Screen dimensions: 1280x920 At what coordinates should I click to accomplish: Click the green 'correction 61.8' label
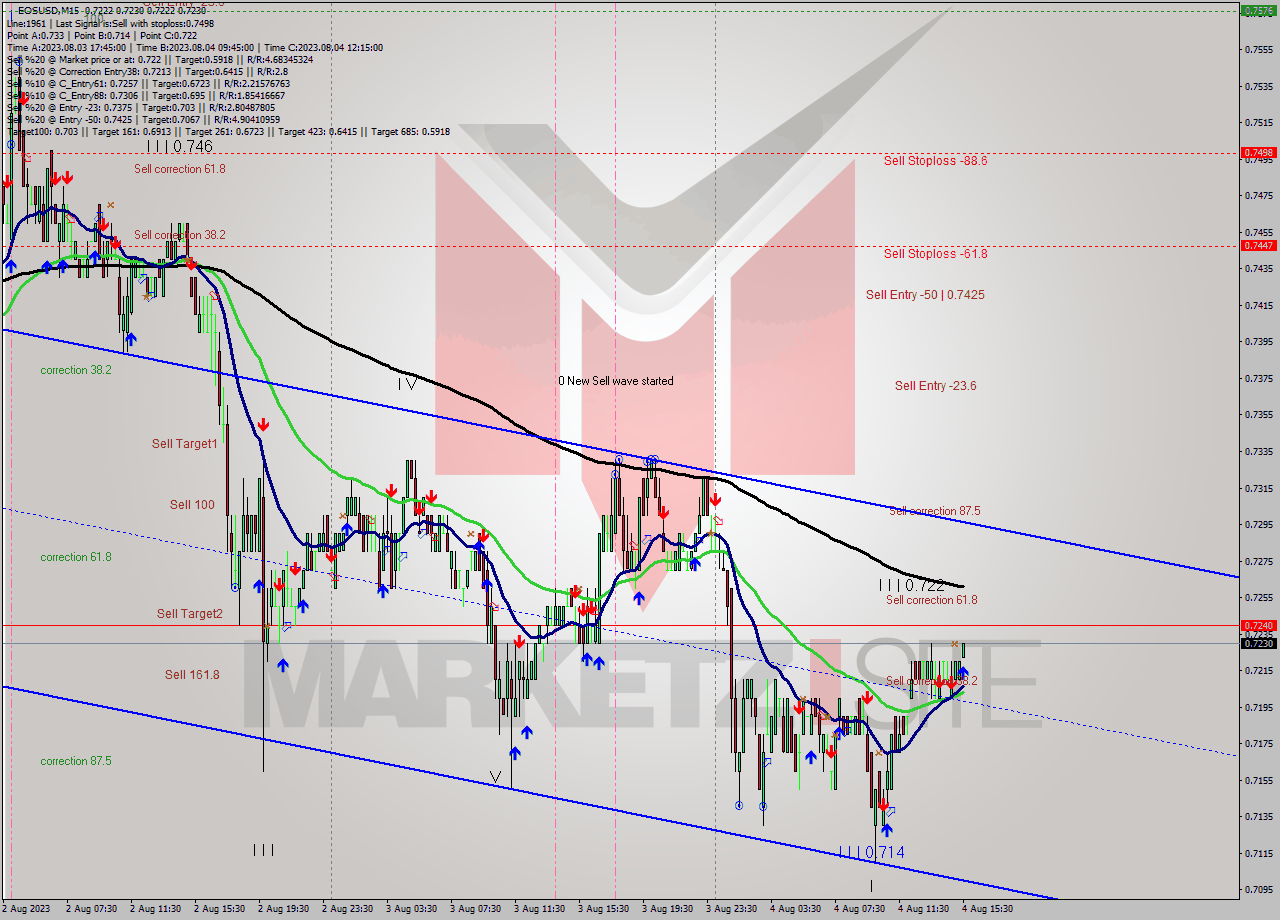pos(76,557)
